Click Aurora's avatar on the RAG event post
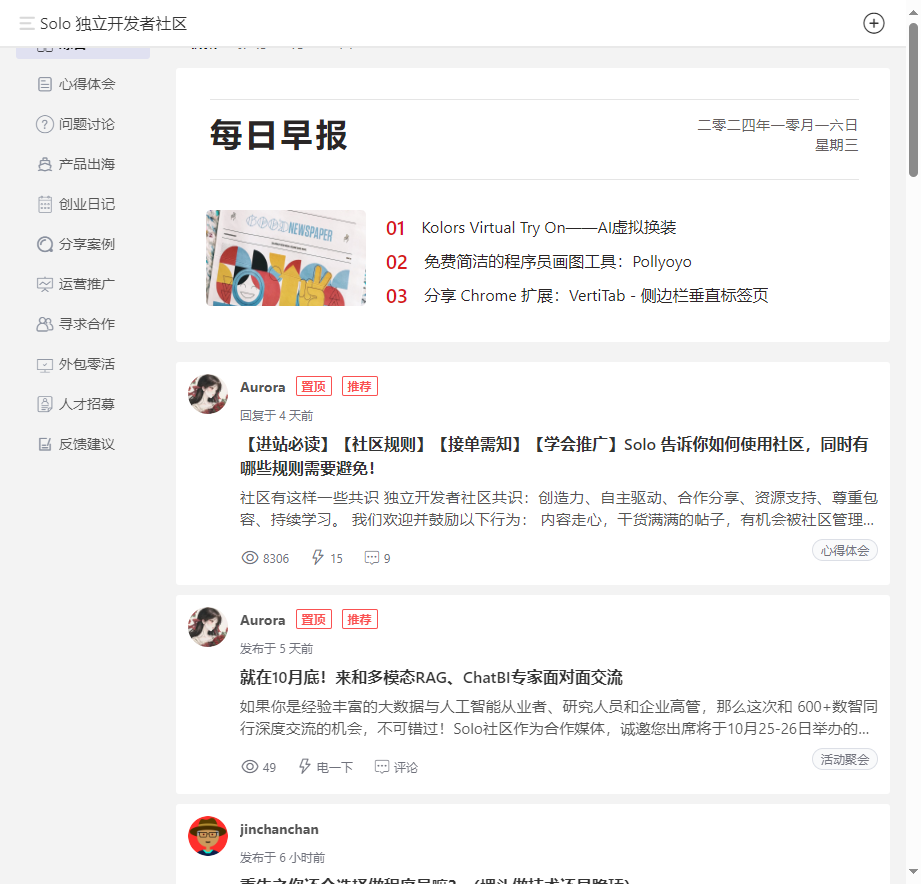The height and width of the screenshot is (884, 921). tap(208, 627)
